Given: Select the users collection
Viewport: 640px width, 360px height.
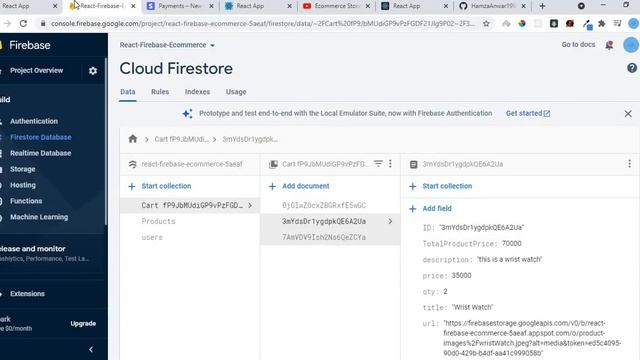Looking at the screenshot, I should (152, 237).
